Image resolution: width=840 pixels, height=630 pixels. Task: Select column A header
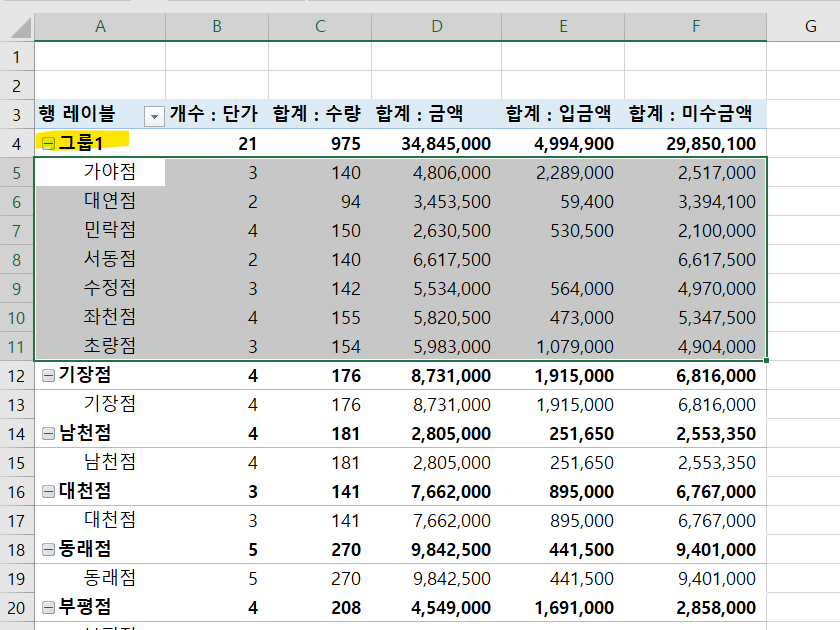tap(100, 26)
